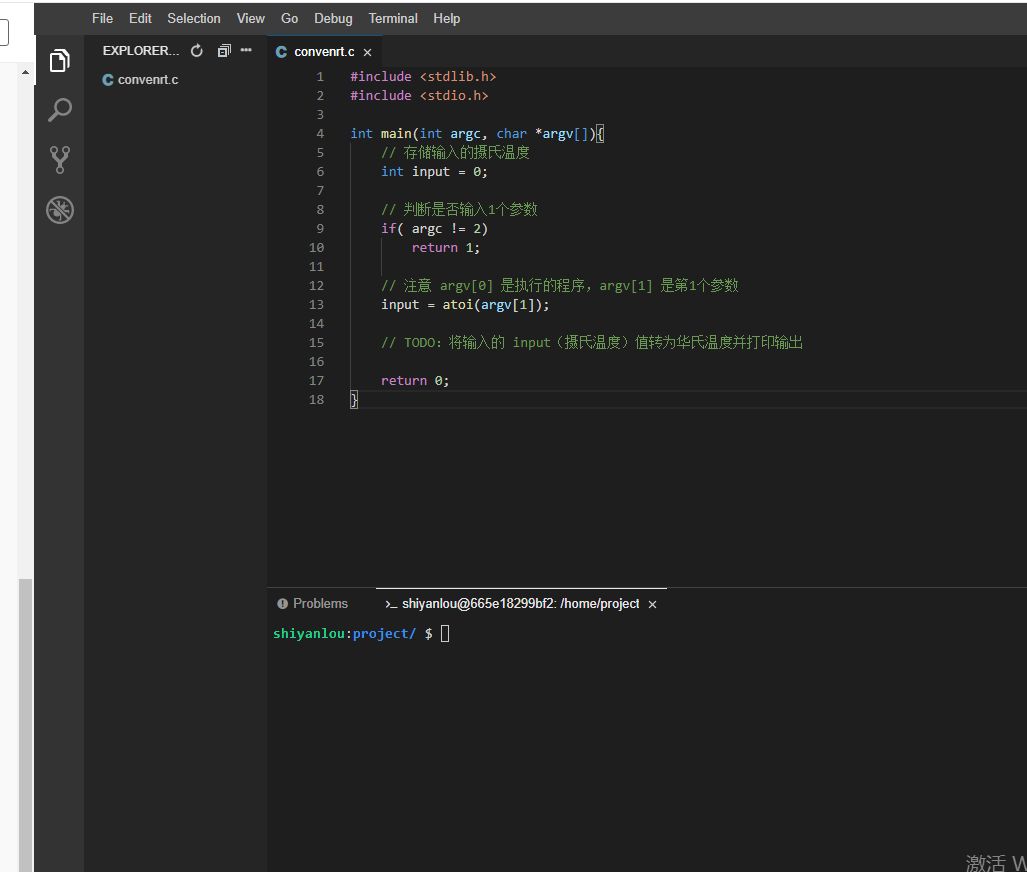Open the Search panel in sidebar
Screen dimensions: 1027x872
[60, 110]
